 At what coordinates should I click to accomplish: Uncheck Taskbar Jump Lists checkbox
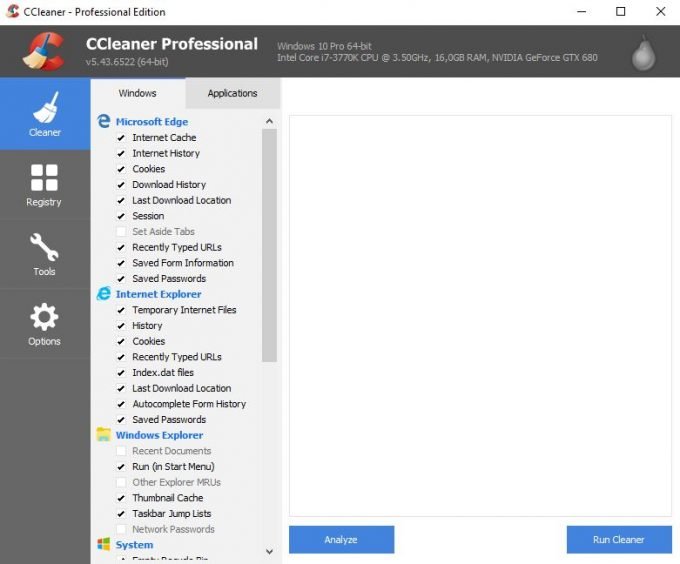pyautogui.click(x=121, y=514)
